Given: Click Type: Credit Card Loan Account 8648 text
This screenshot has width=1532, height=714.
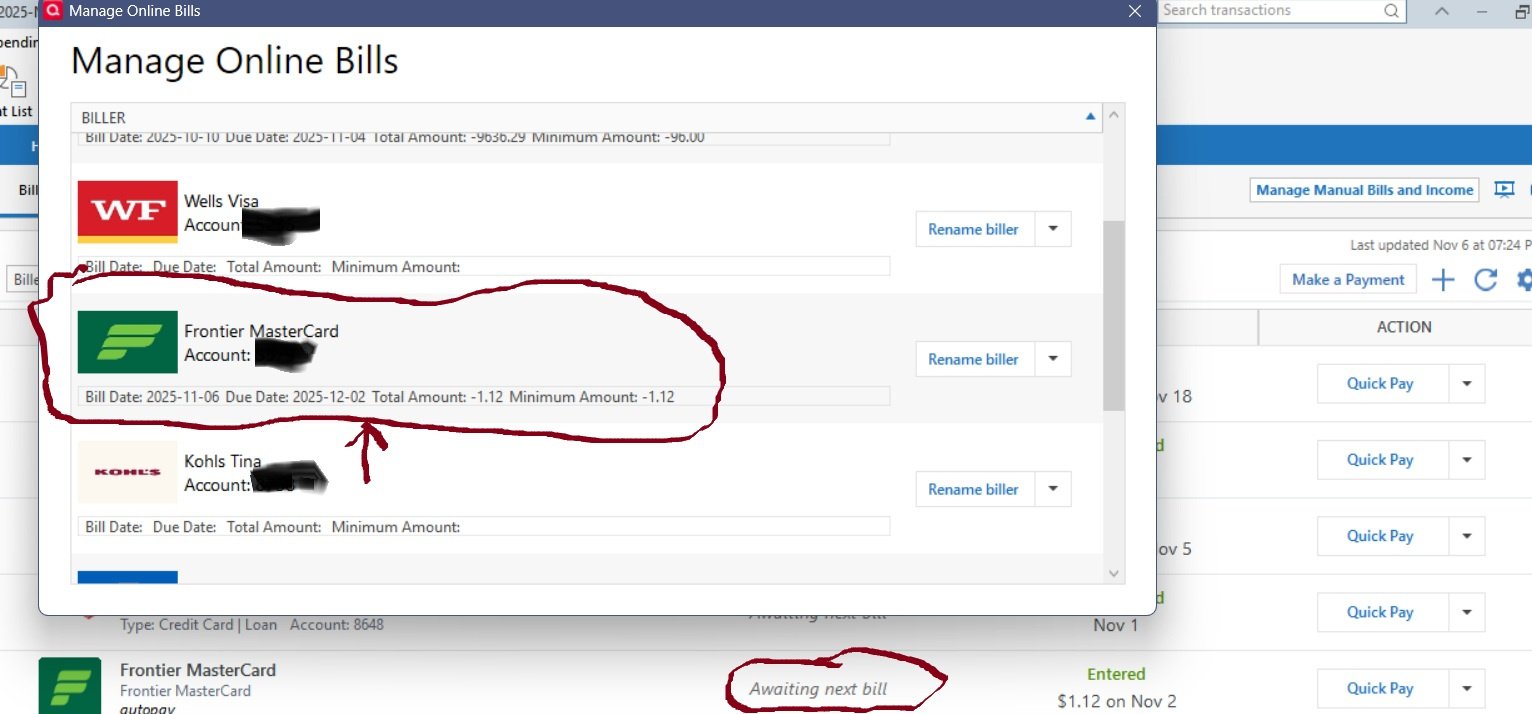Looking at the screenshot, I should 251,624.
